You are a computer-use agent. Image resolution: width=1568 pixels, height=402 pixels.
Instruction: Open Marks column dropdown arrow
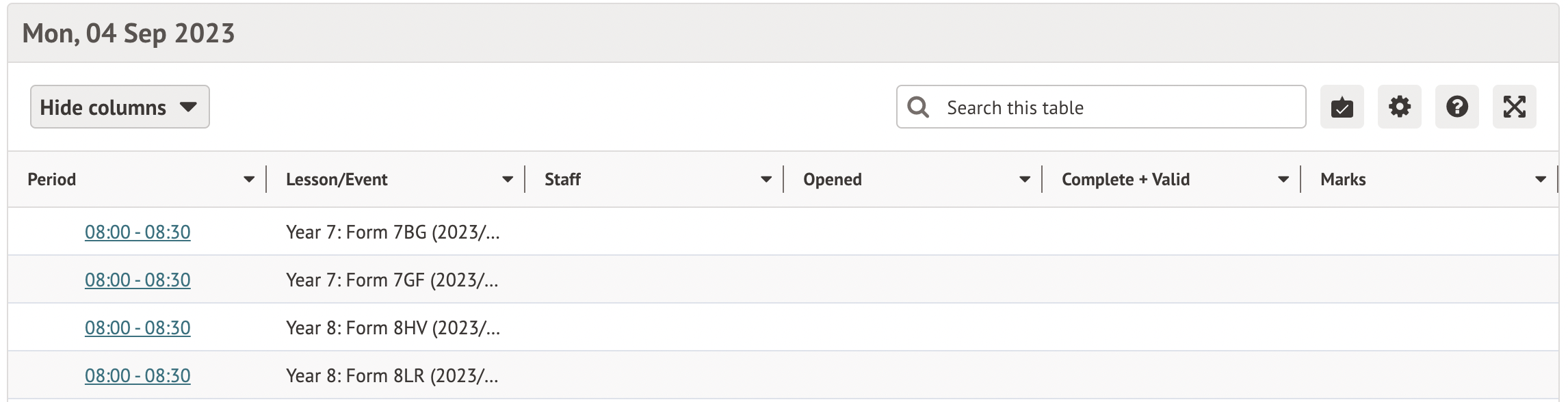[x=1541, y=179]
